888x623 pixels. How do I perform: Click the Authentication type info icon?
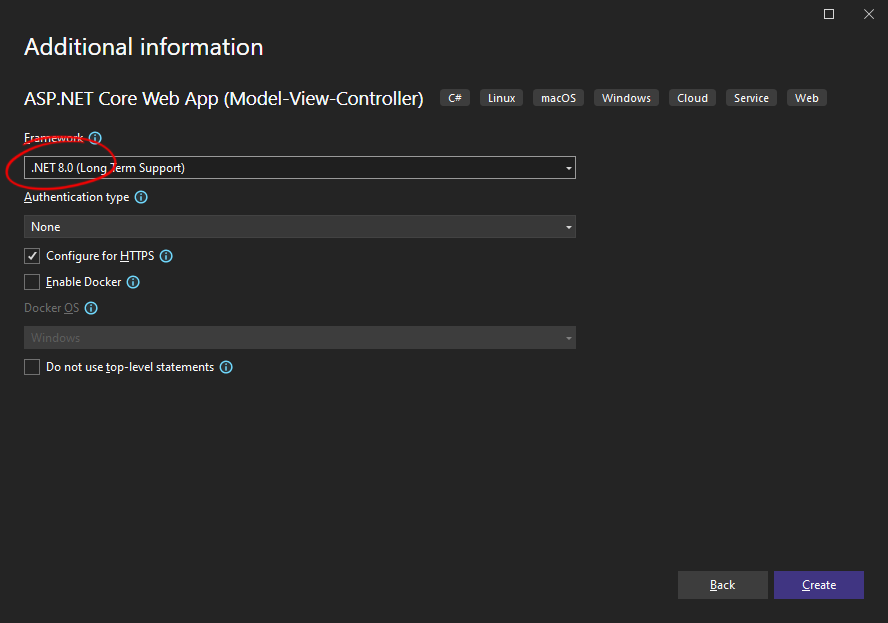[x=140, y=197]
